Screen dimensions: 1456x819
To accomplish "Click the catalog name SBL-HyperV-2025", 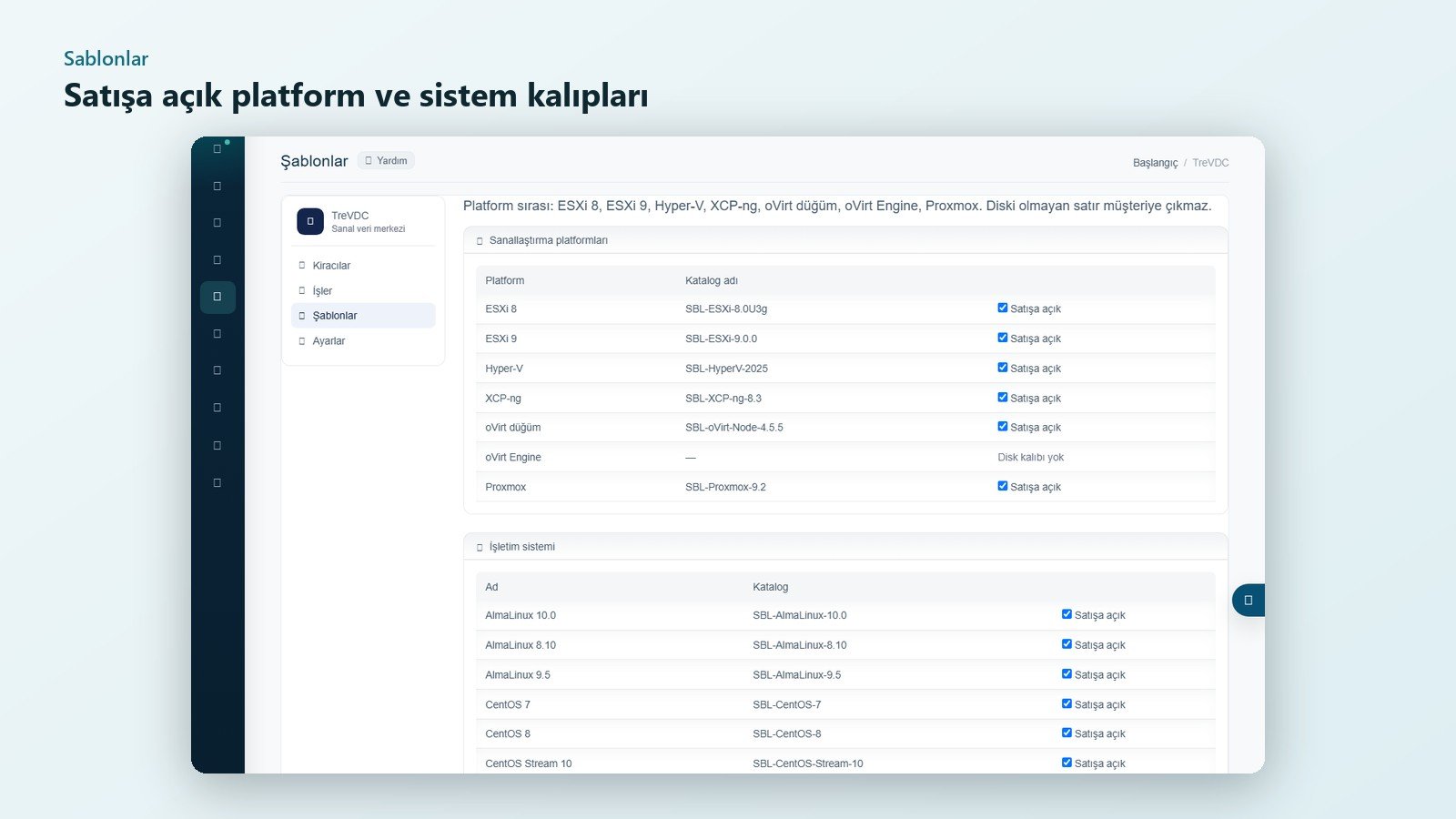I will click(x=726, y=369).
